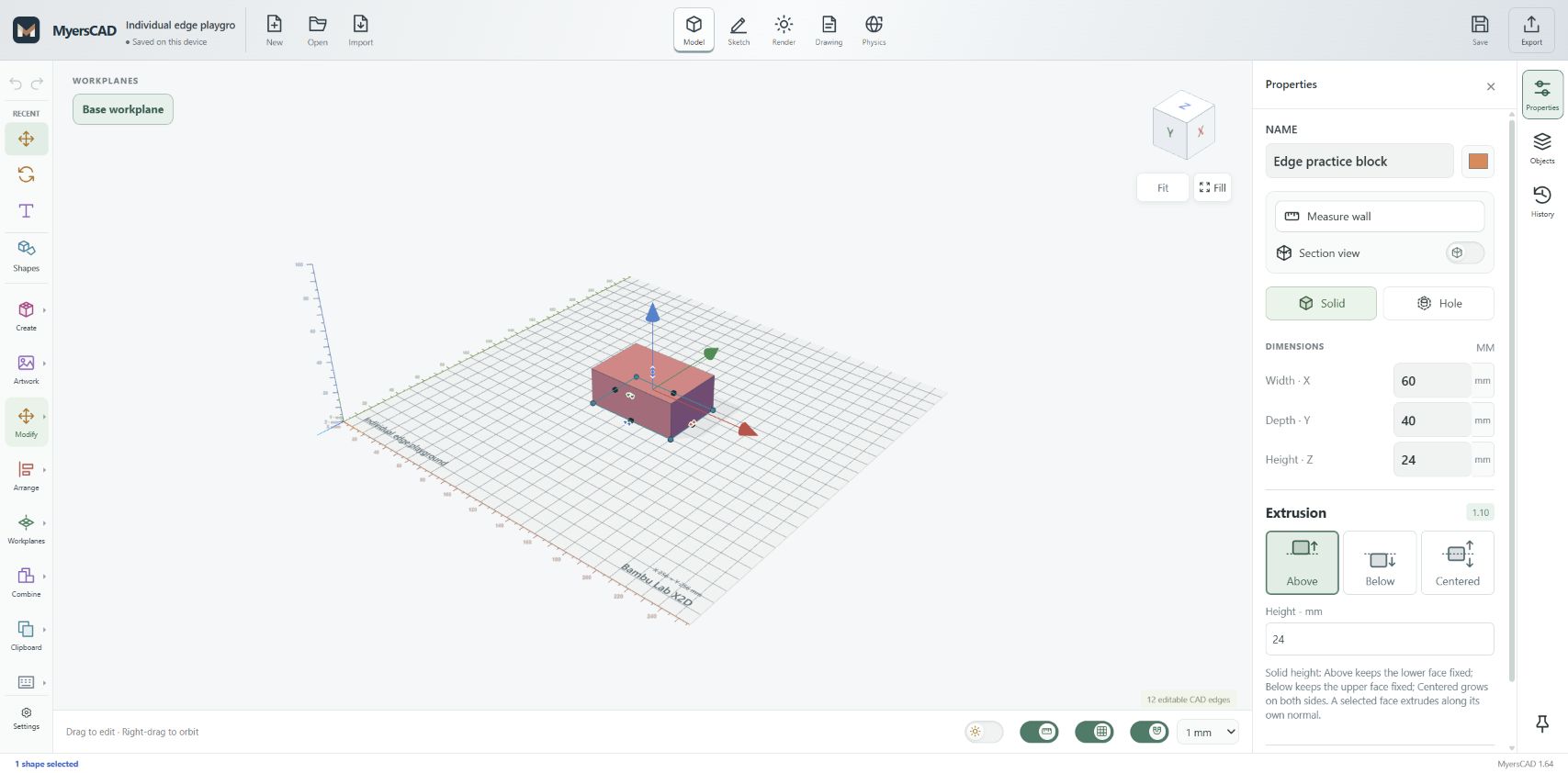Viewport: 1568px width, 773px height.
Task: Open the 1 mm snap step dropdown
Action: (x=1208, y=732)
